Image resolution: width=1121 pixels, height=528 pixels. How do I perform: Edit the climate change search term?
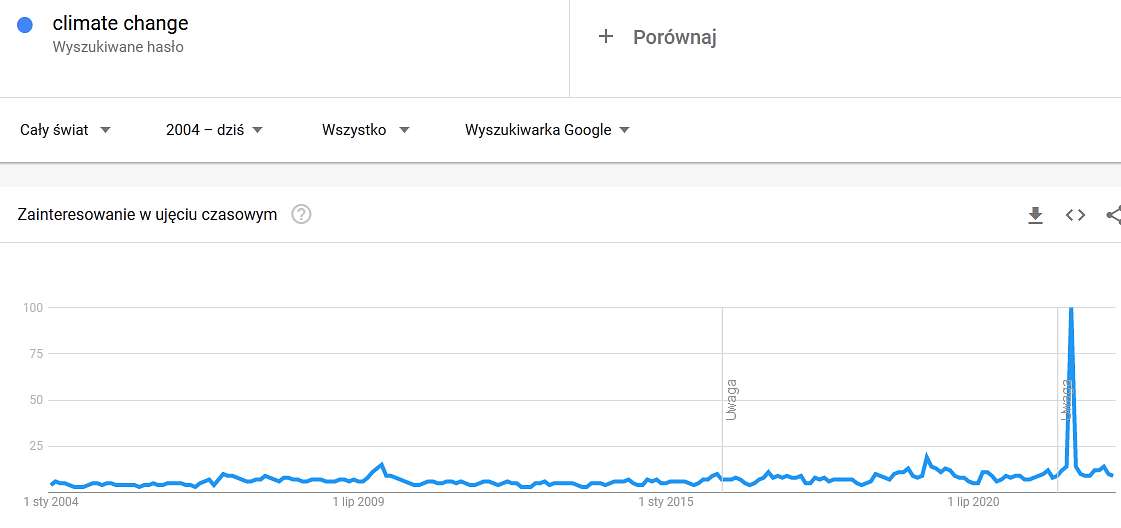[120, 24]
